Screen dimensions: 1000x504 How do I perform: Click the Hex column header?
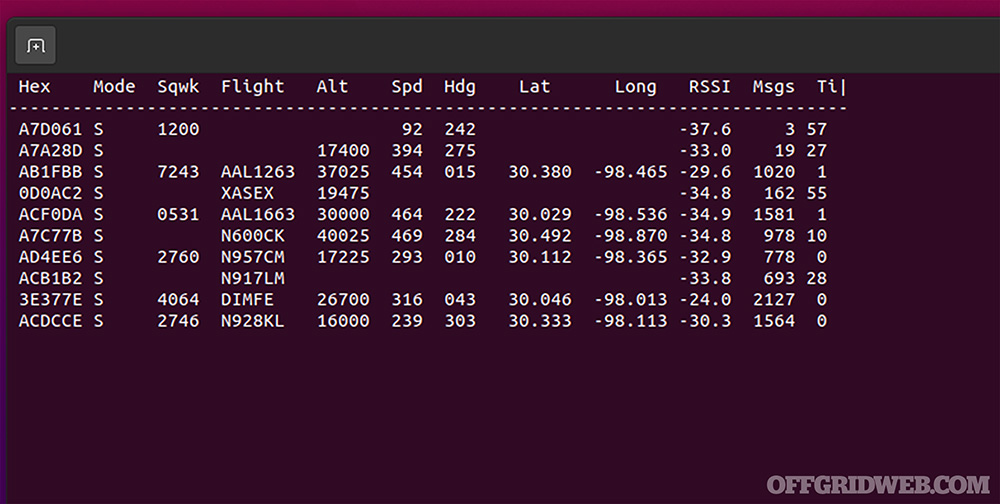pos(34,87)
